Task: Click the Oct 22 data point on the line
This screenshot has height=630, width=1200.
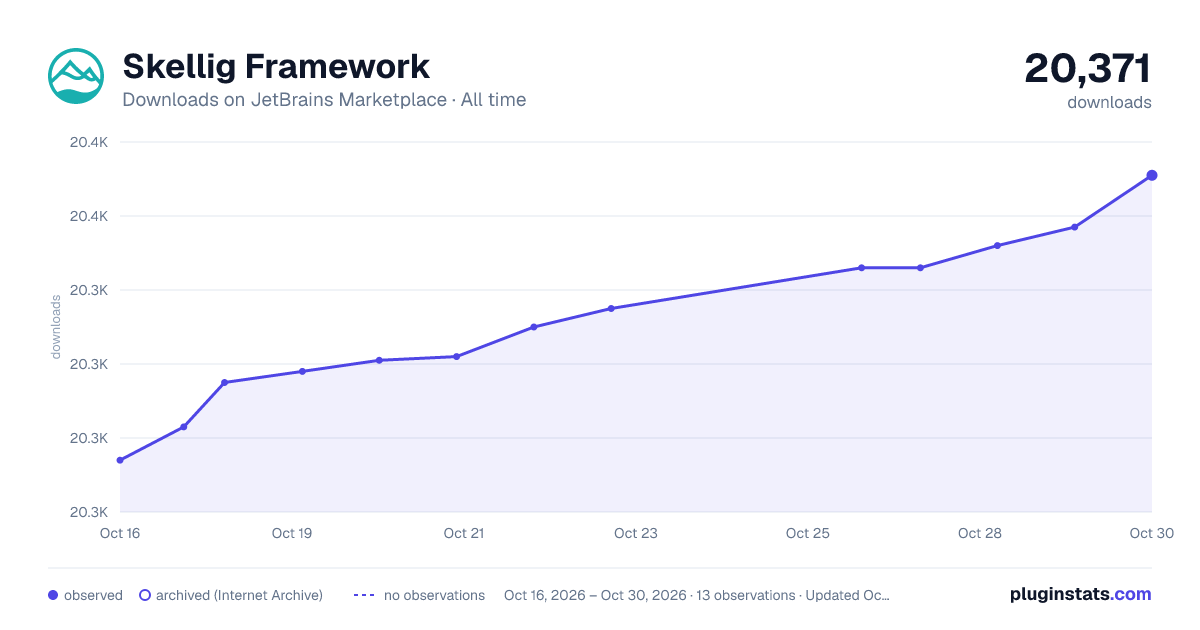Action: 534,327
